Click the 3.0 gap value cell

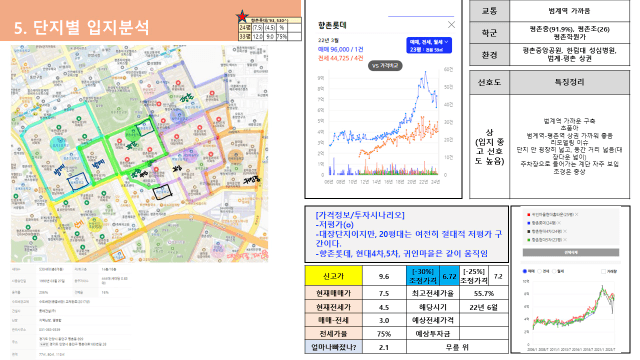(384, 320)
